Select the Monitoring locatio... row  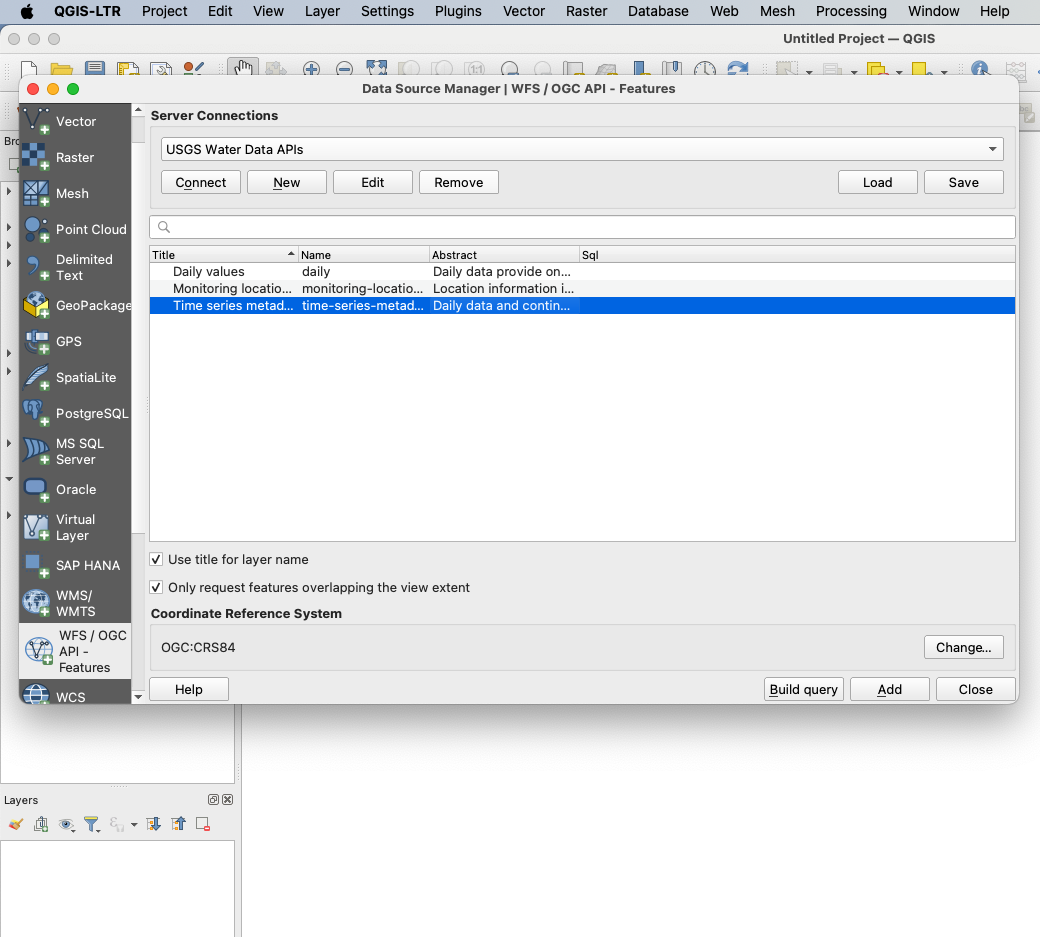tap(582, 288)
